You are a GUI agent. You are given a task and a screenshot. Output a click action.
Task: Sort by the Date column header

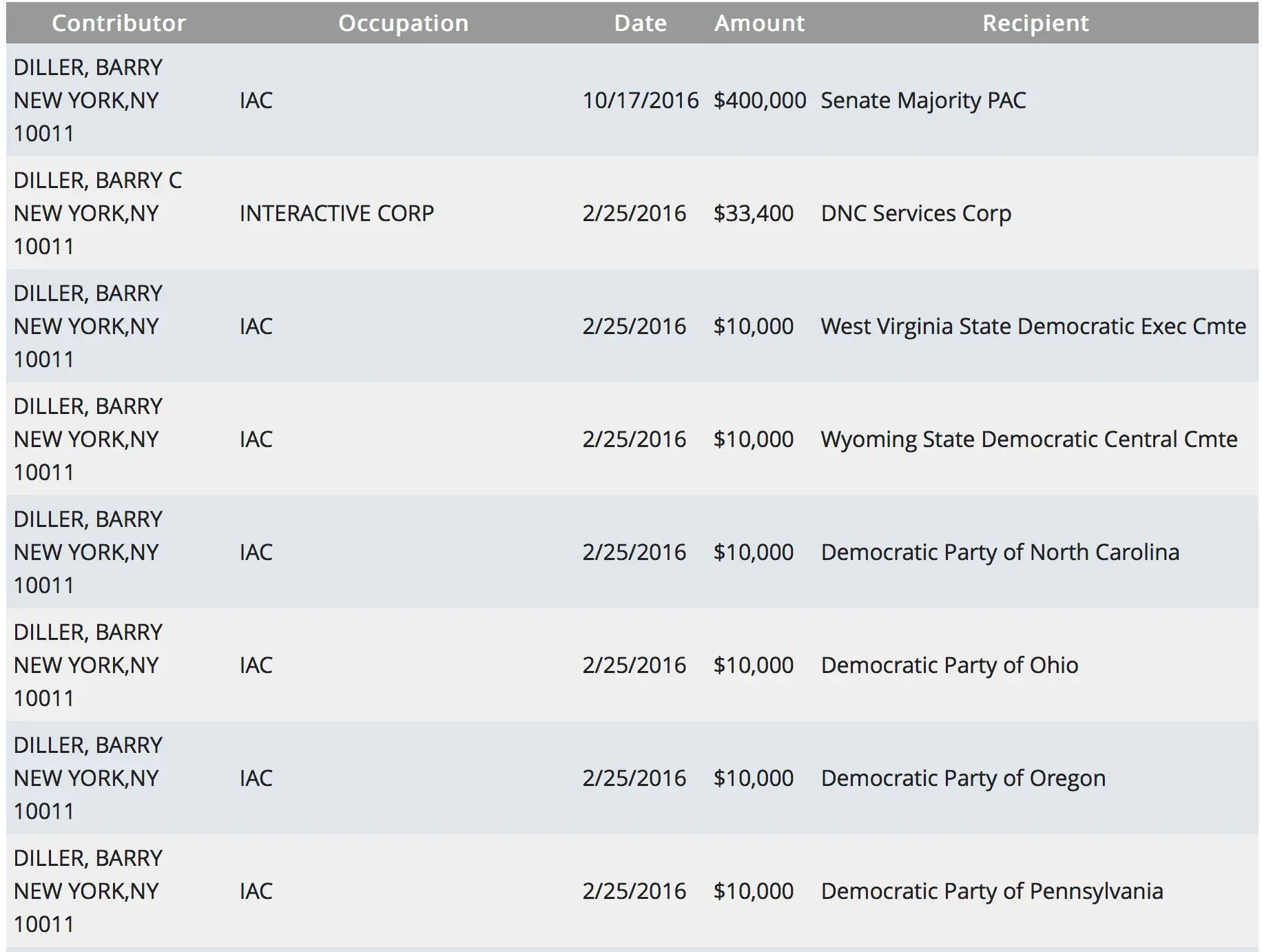[x=640, y=23]
